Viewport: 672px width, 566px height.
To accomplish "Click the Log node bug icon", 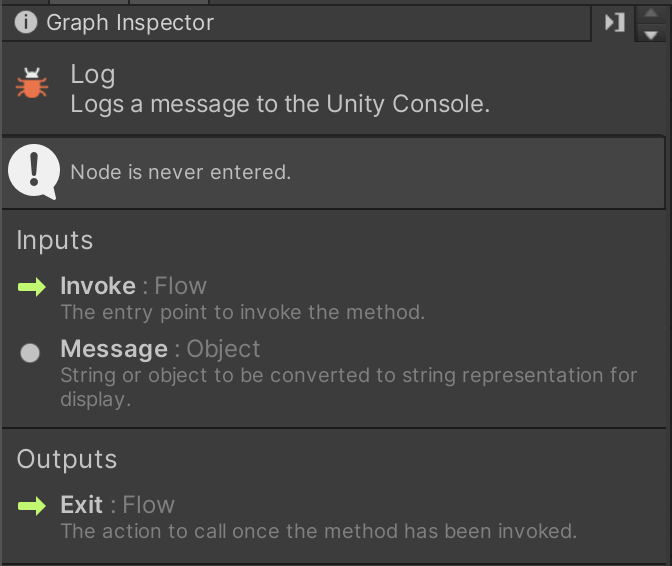I will (x=32, y=85).
